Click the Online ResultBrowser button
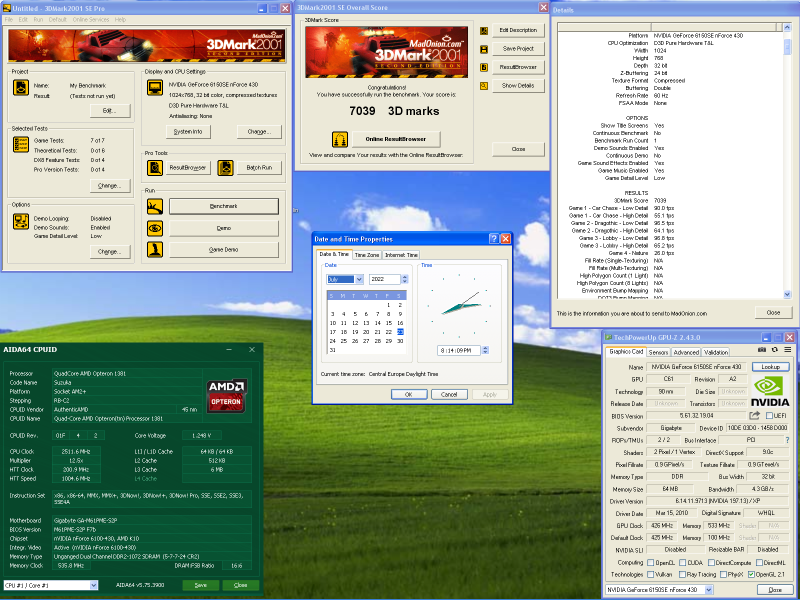This screenshot has height=600, width=800. (x=395, y=139)
